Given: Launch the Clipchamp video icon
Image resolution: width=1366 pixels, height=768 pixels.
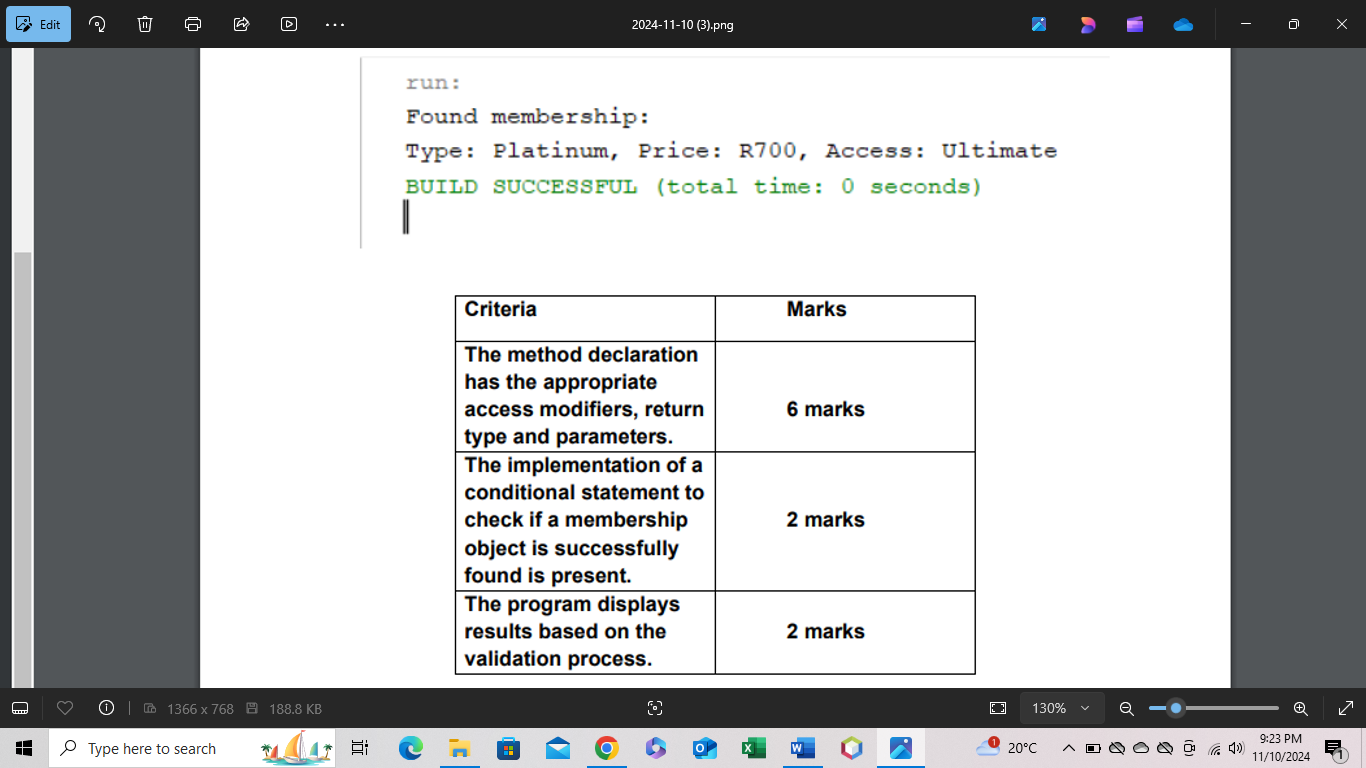Looking at the screenshot, I should pos(1135,24).
